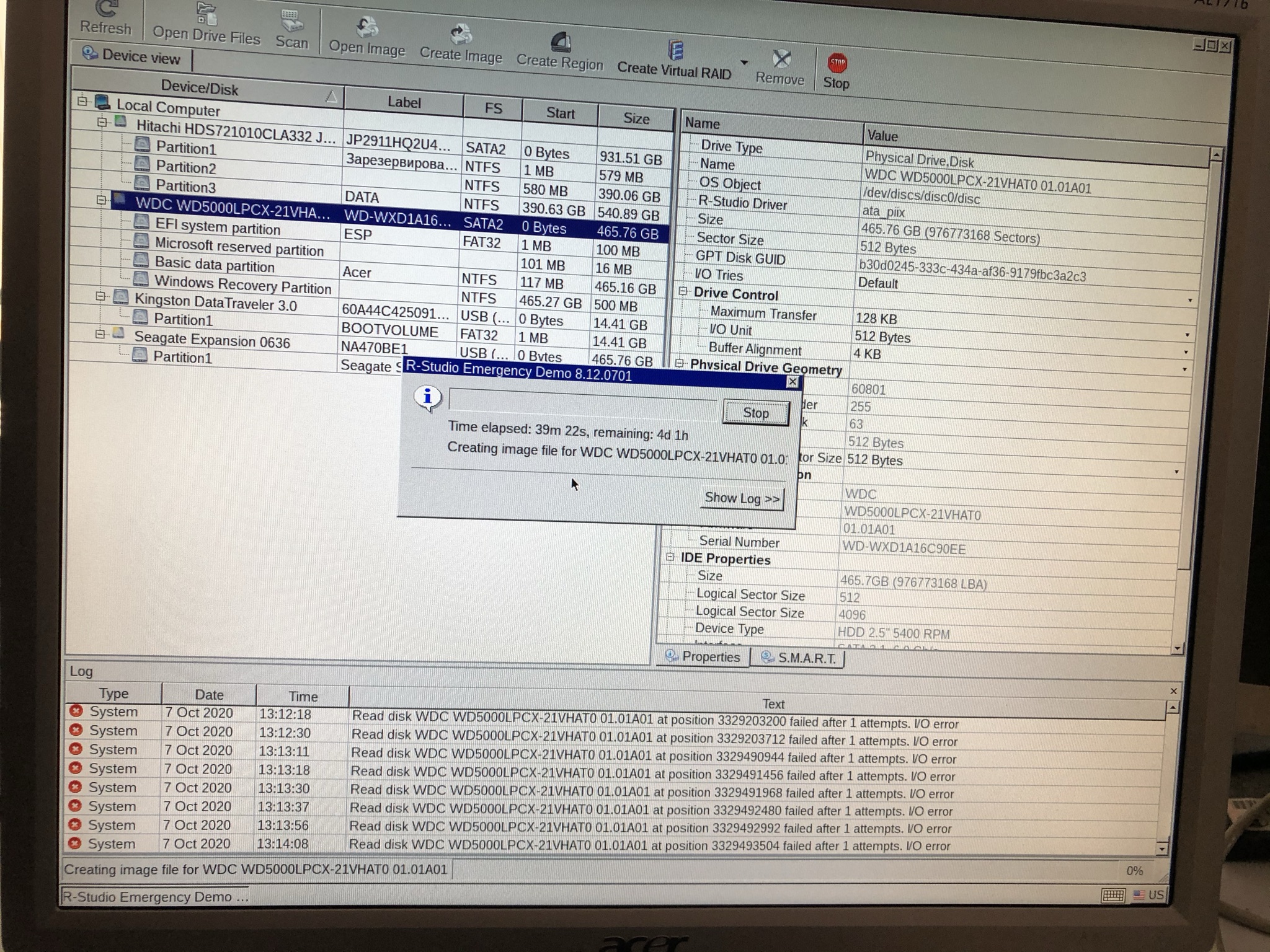
Task: Click the R-Studio Emergency Demo taskbar entry
Action: [x=155, y=896]
